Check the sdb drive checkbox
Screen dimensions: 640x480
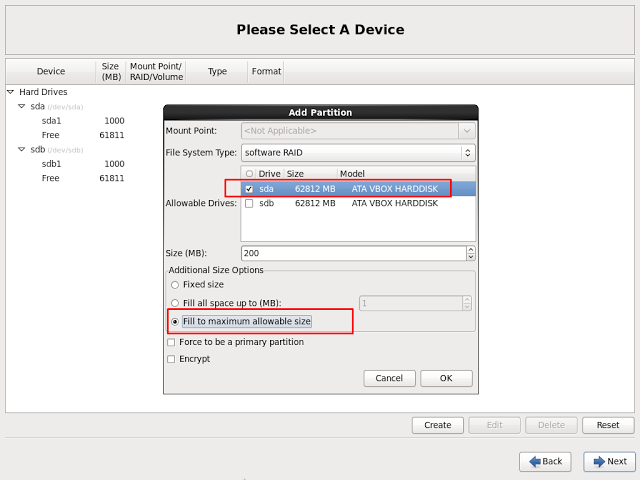coord(248,203)
